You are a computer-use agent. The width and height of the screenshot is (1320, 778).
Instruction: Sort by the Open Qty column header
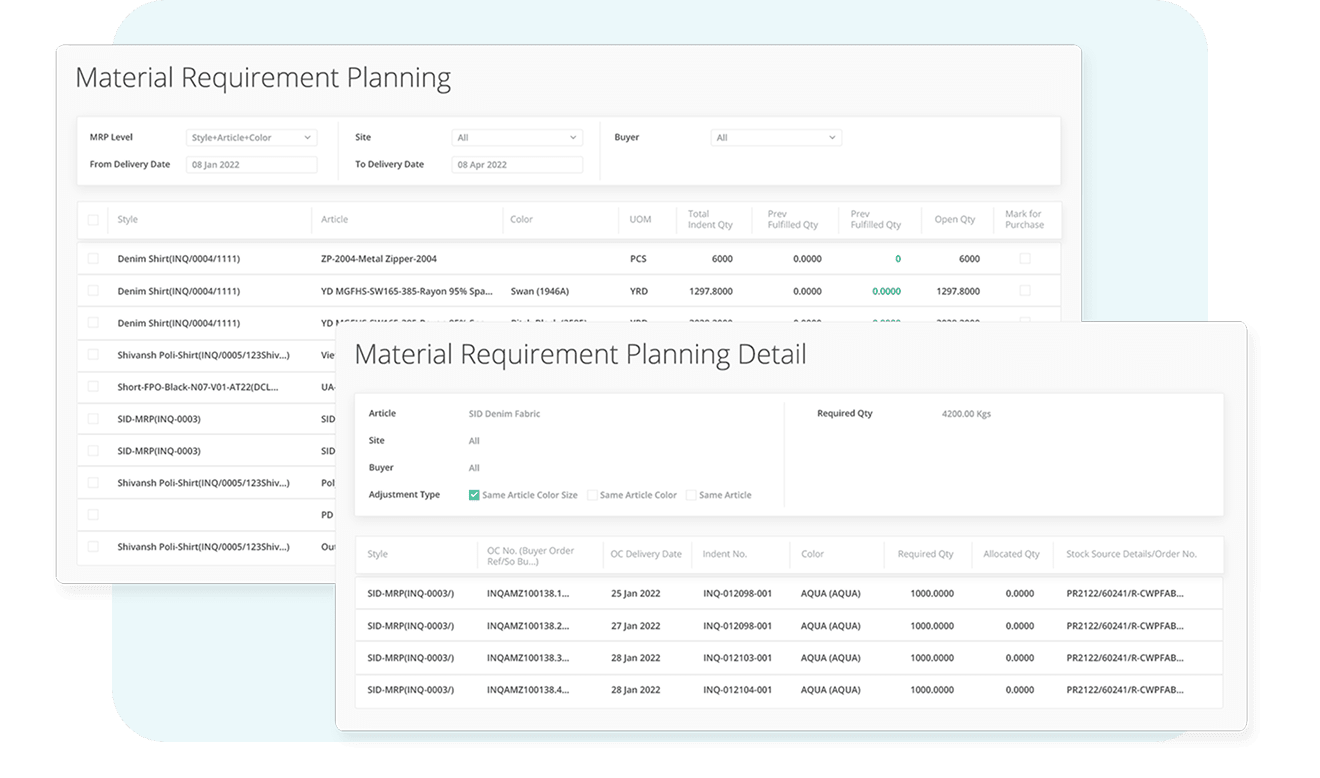tap(954, 220)
